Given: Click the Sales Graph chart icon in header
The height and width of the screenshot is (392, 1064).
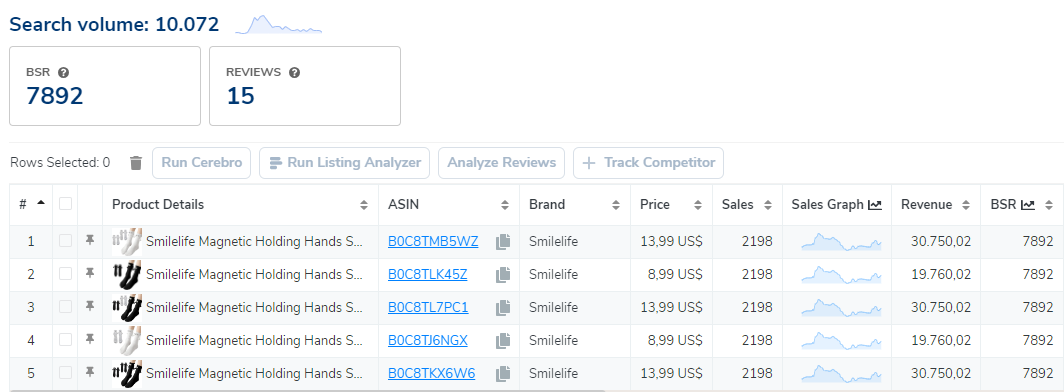Looking at the screenshot, I should click(875, 205).
